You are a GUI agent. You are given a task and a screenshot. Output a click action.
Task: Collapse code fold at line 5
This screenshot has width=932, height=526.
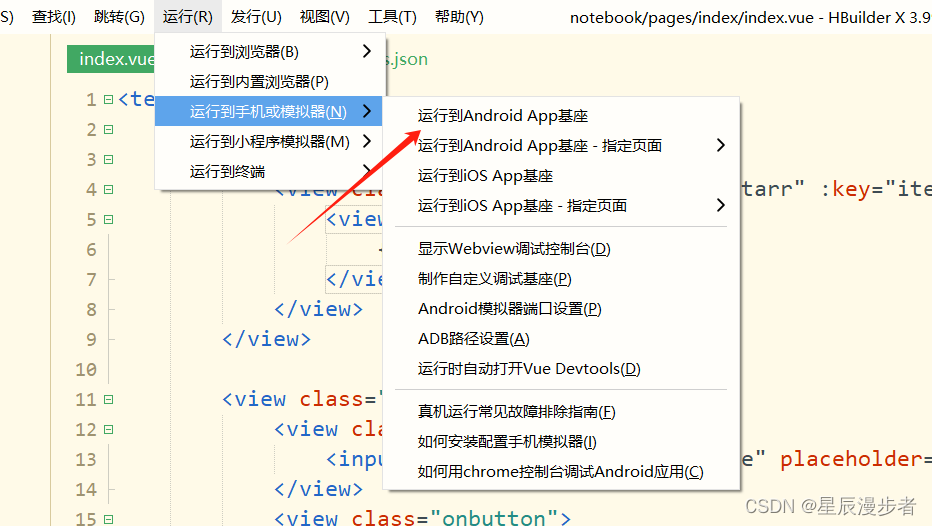[108, 219]
